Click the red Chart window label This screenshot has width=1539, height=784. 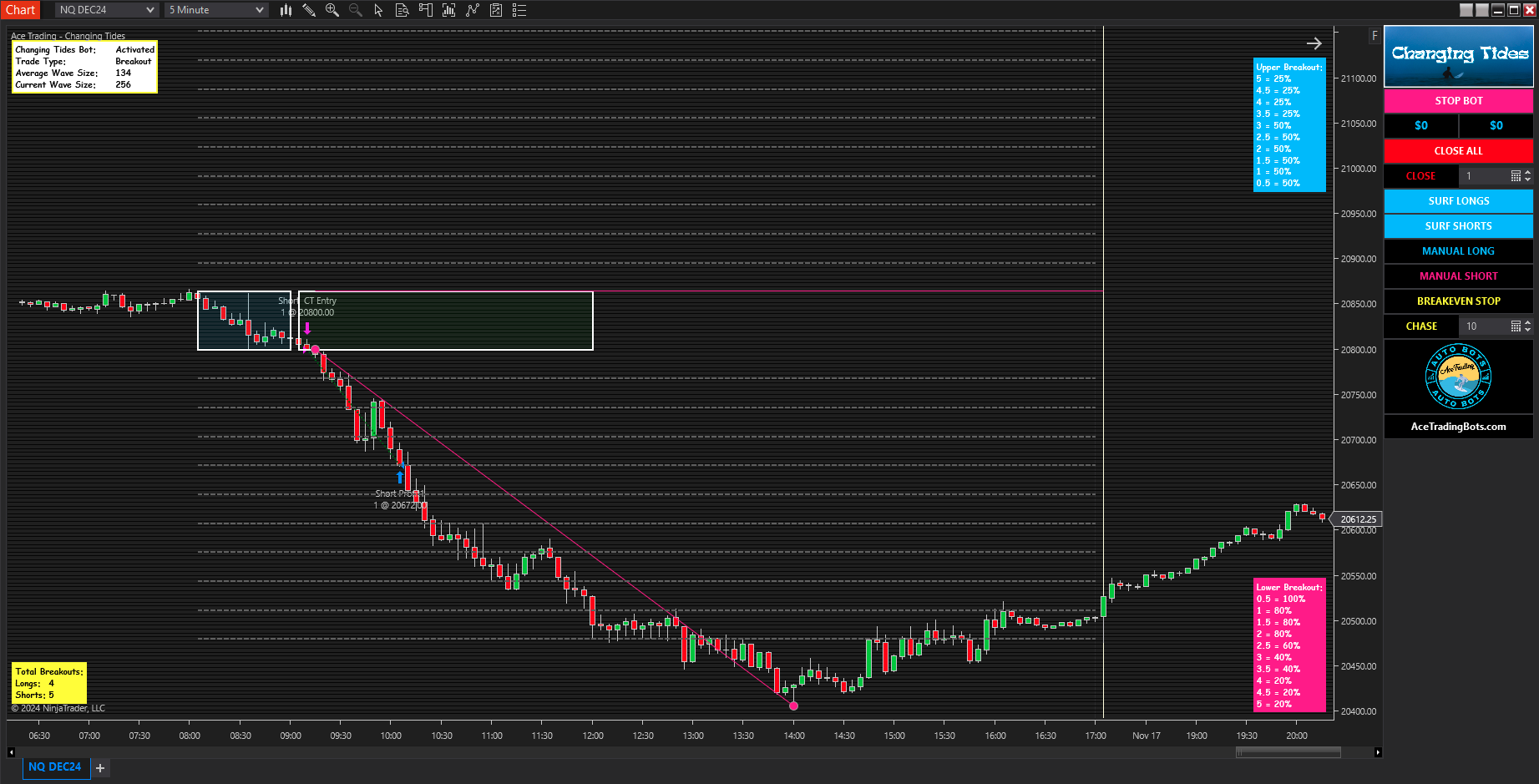point(21,10)
